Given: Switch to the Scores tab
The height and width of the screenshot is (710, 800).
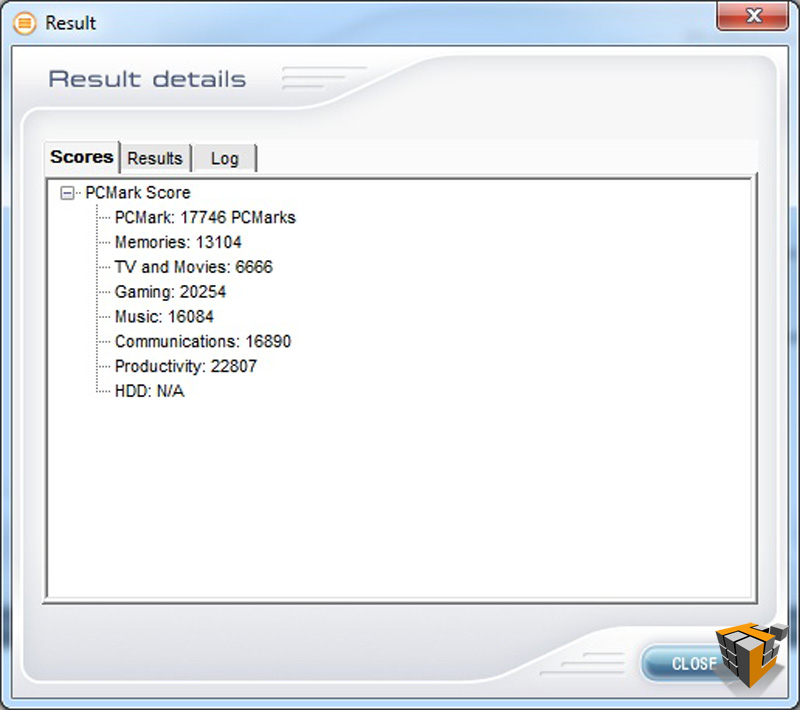Looking at the screenshot, I should (x=82, y=157).
